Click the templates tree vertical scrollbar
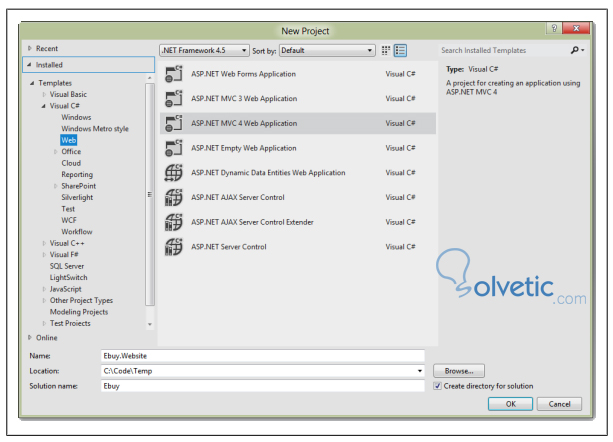613x442 pixels. click(150, 194)
